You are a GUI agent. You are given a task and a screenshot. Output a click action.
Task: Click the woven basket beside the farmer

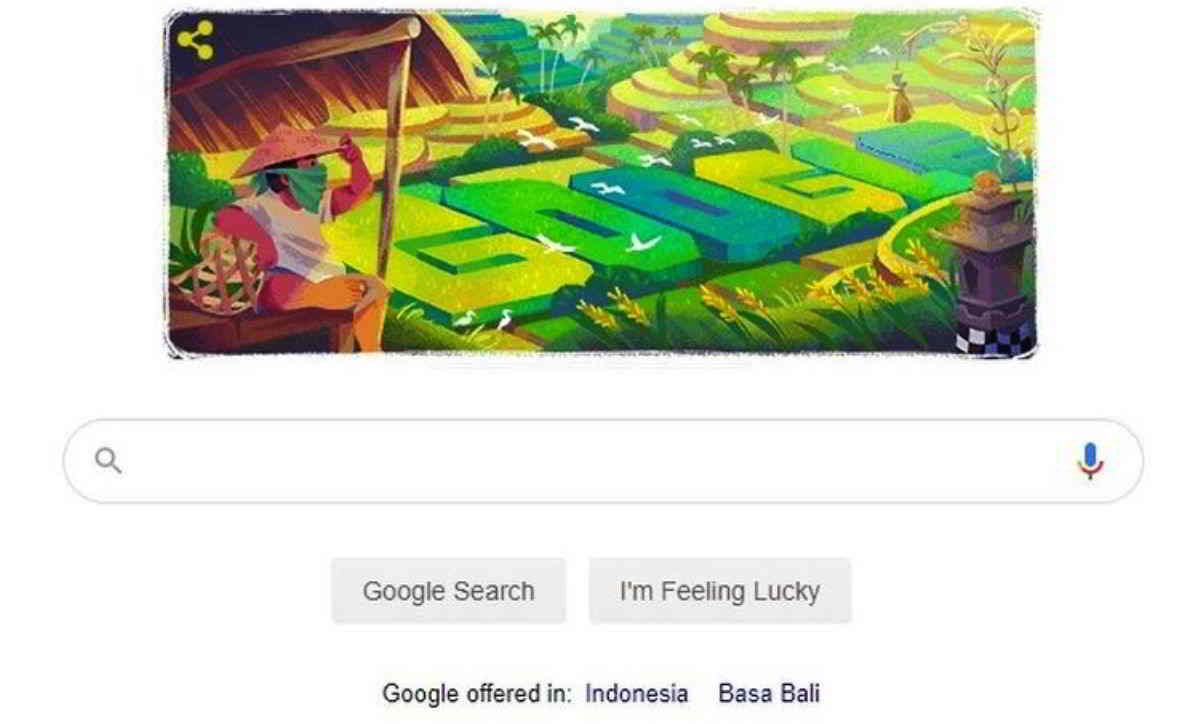218,273
